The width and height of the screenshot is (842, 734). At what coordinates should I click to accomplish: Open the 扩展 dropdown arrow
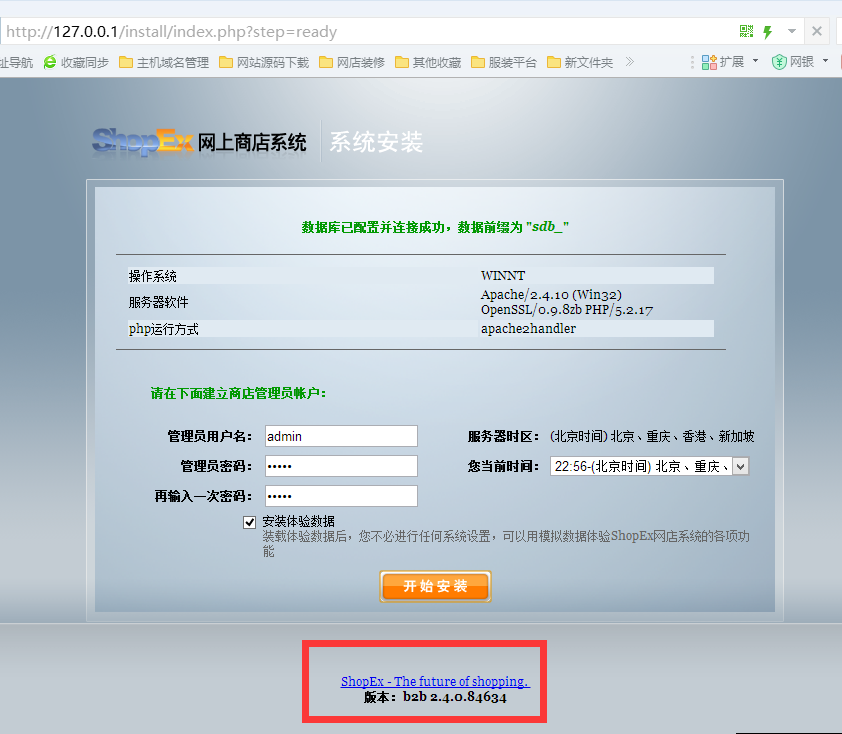click(756, 61)
